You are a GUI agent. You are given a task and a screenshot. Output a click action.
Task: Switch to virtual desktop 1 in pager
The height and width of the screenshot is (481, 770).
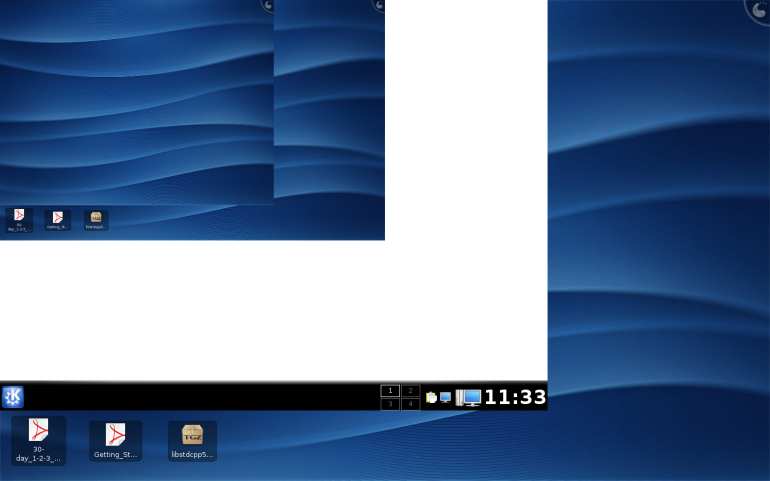[x=390, y=391]
